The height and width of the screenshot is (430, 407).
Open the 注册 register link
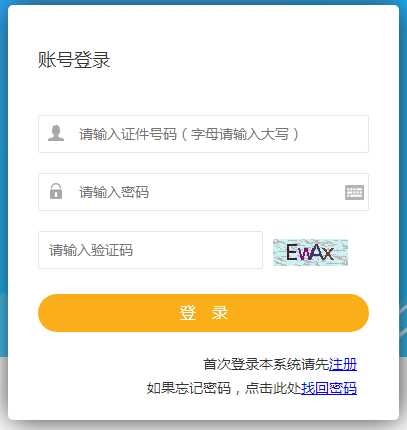click(343, 364)
